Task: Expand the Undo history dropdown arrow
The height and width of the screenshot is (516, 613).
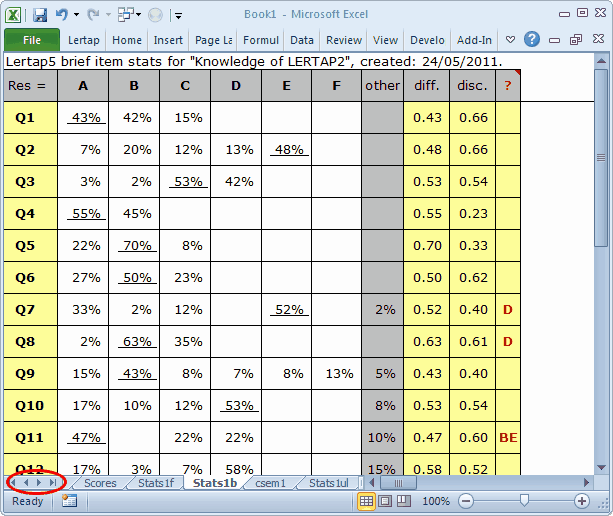Action: click(77, 15)
